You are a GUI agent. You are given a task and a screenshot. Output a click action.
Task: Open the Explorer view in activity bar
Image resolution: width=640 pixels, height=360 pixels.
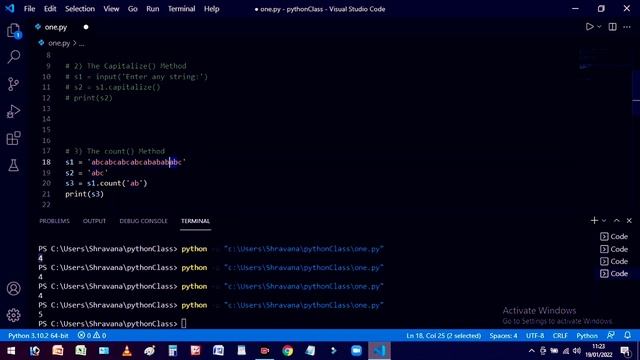coord(13,31)
